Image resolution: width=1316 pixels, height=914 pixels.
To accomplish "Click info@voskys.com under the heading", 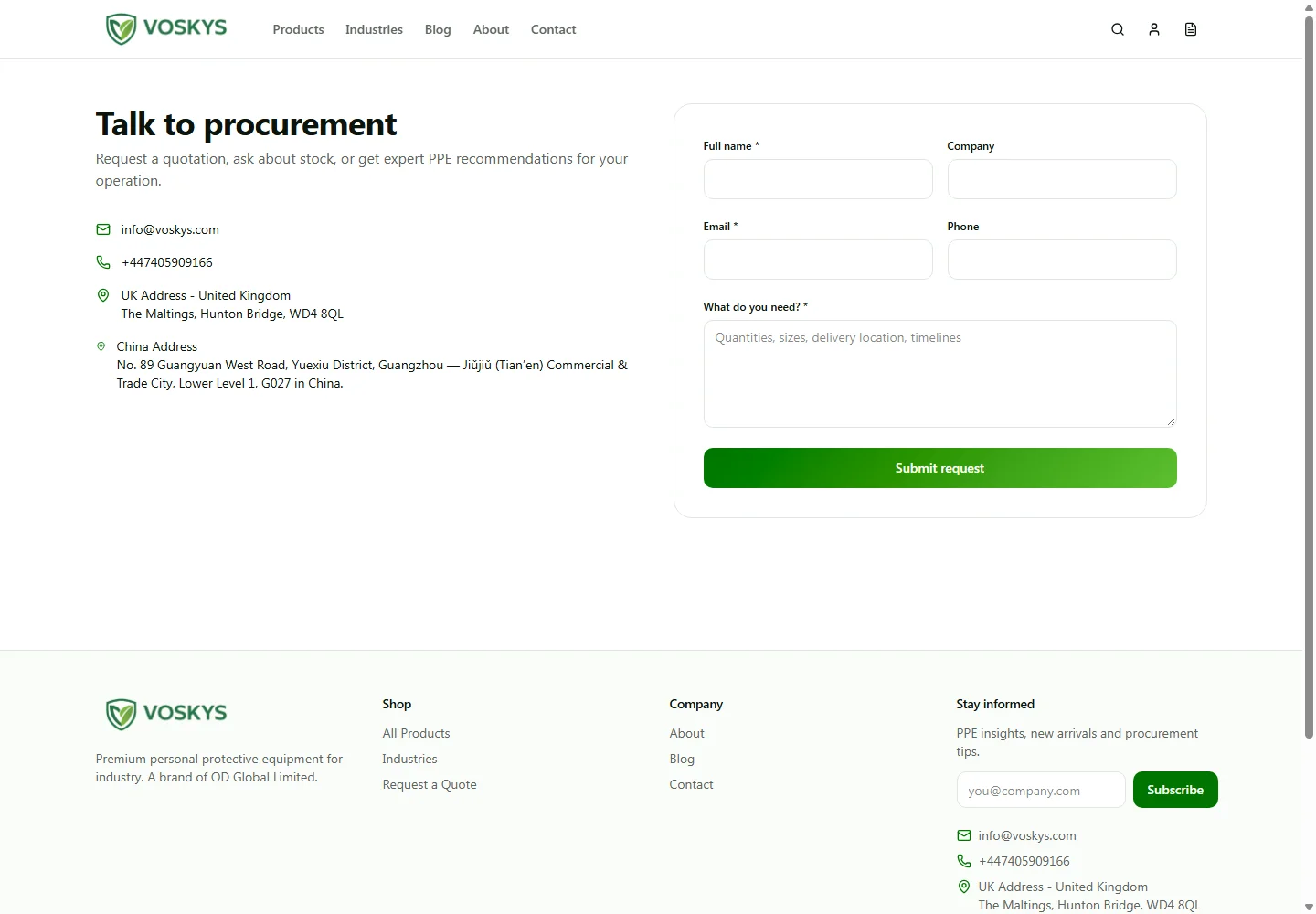I will click(170, 229).
